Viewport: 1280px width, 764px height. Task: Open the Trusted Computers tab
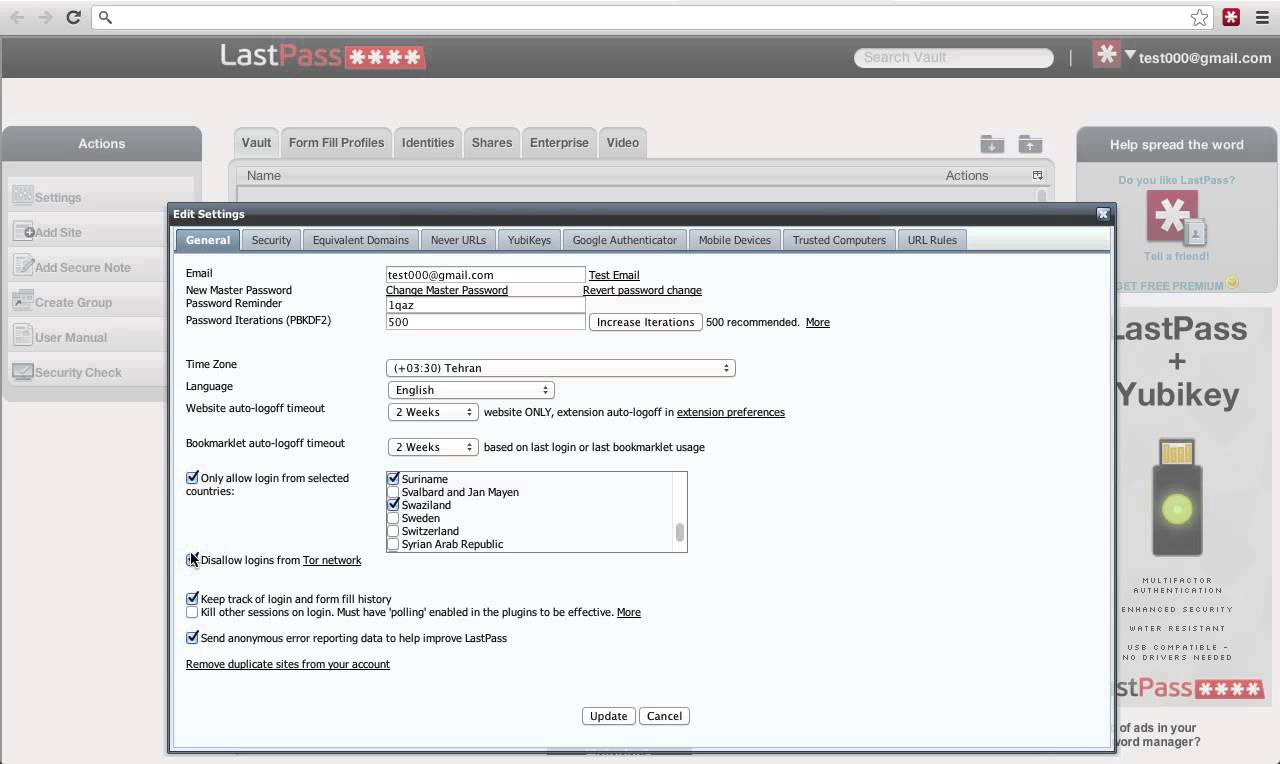click(839, 240)
